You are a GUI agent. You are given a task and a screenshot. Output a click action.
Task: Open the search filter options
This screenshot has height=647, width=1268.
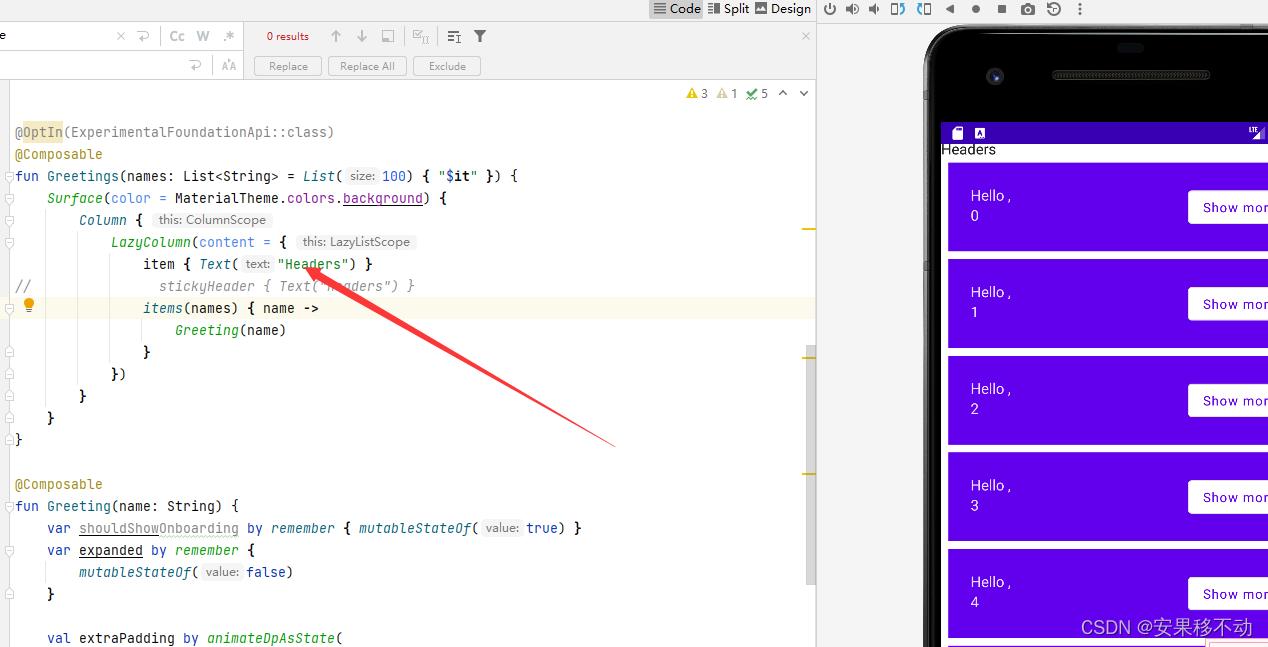[480, 36]
